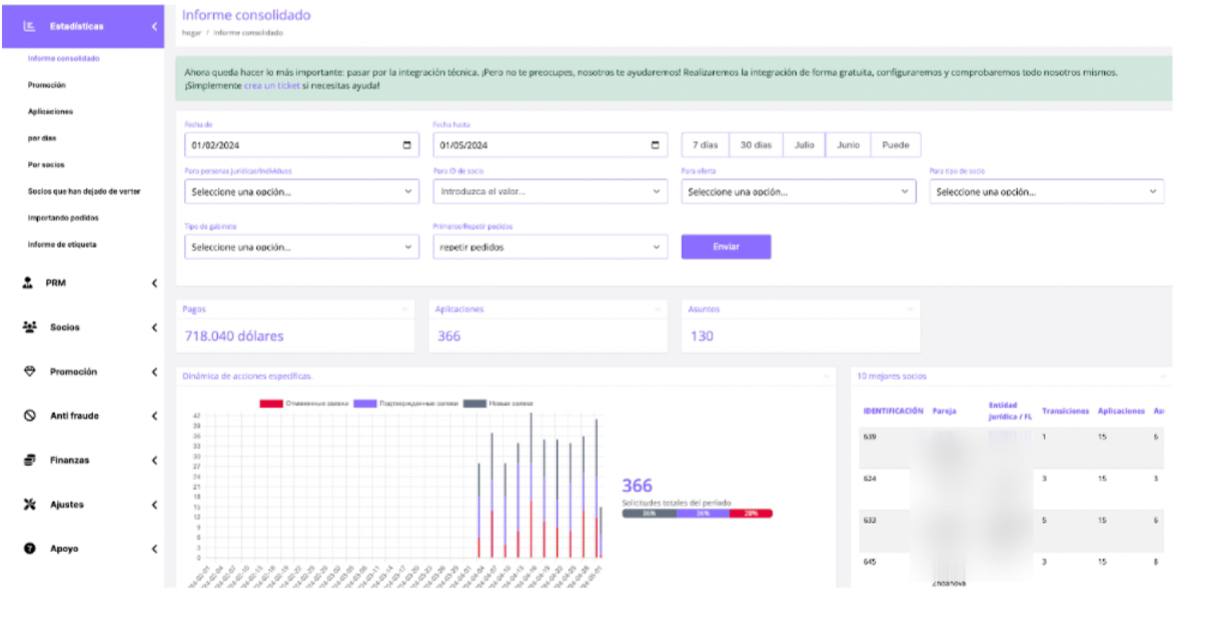Image resolution: width=1212 pixels, height=620 pixels.
Task: Click the Aplicaciones card value 366
Action: pos(449,336)
